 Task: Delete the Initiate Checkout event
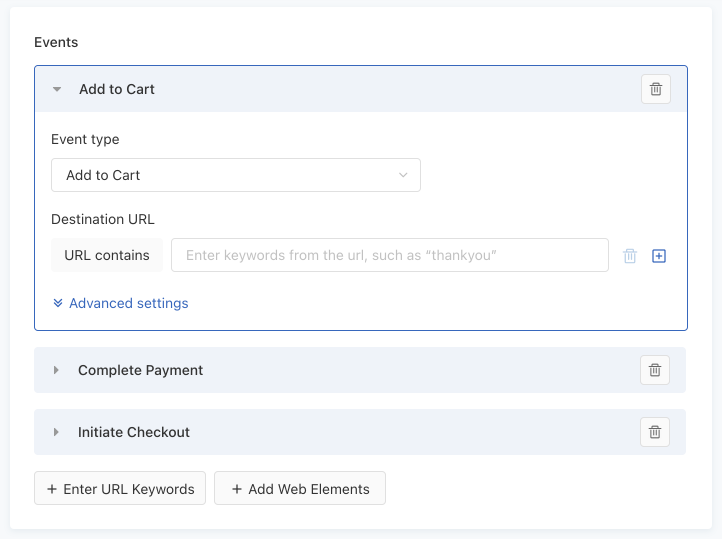click(655, 432)
